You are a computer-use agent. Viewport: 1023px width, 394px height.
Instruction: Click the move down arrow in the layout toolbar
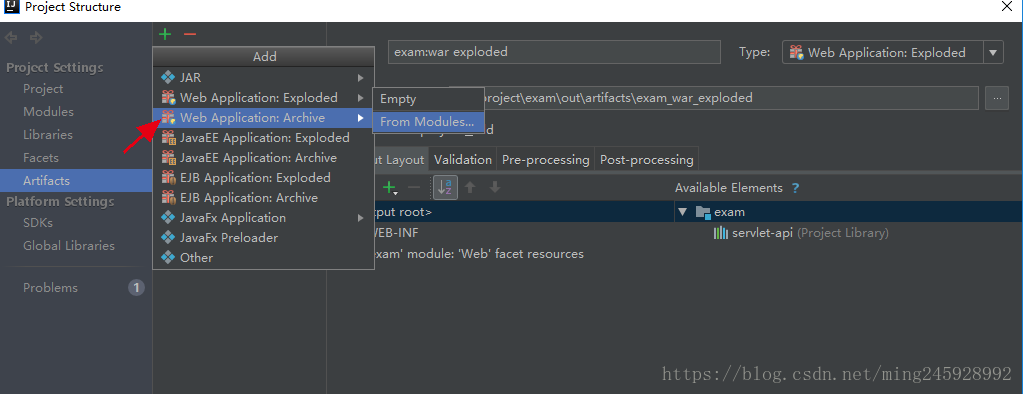pyautogui.click(x=495, y=188)
